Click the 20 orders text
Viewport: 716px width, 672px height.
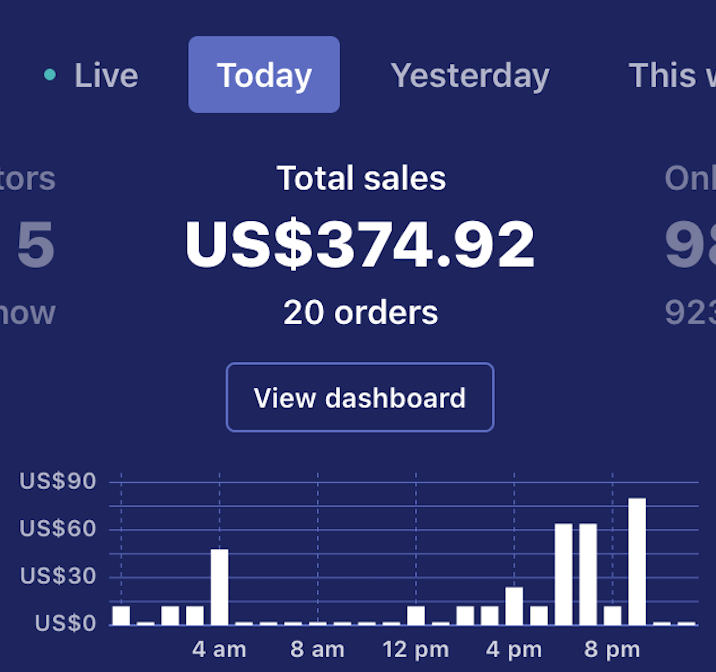click(x=360, y=312)
